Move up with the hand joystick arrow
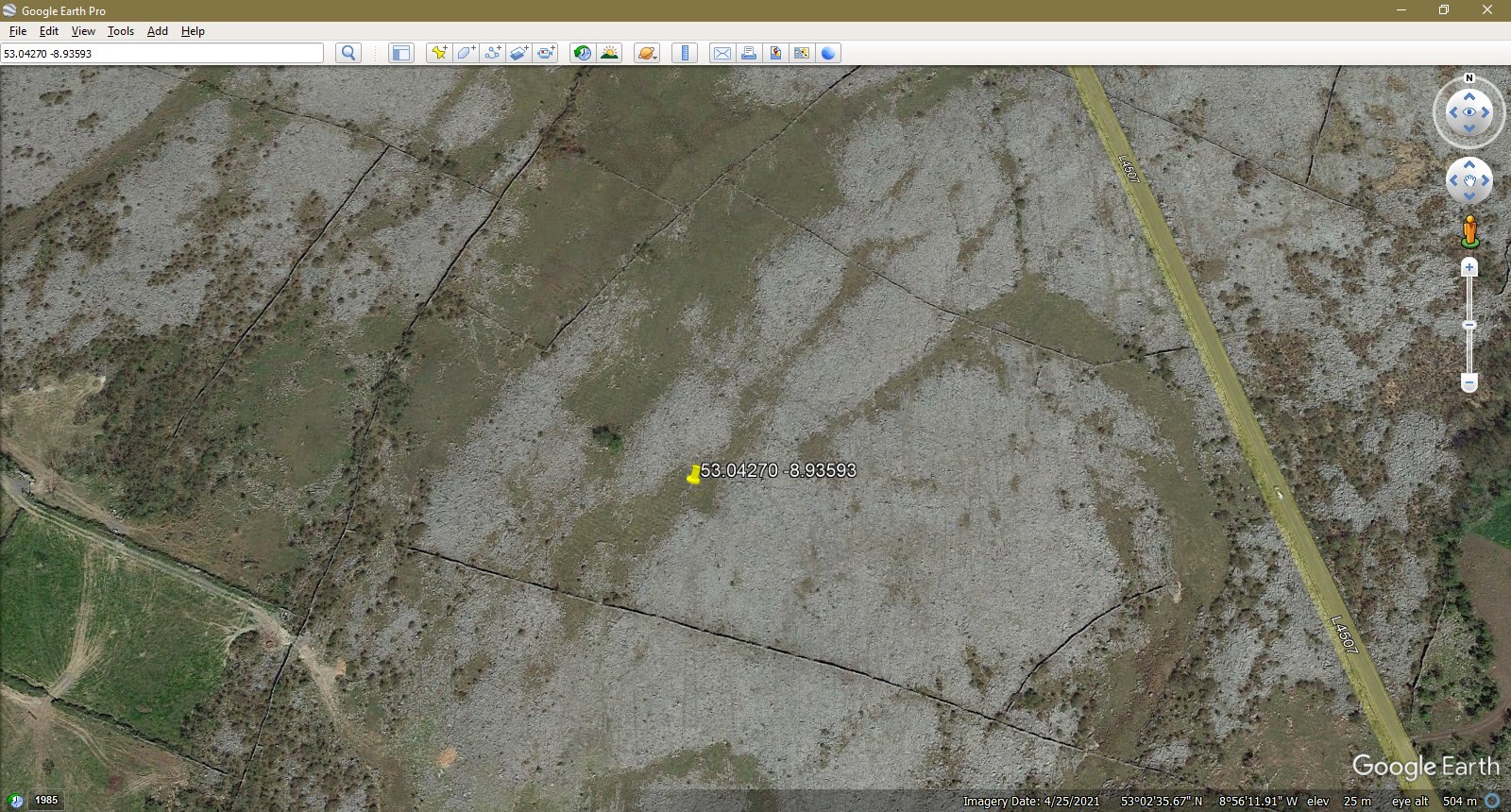Screen dimensions: 1511x812 [x=1469, y=165]
